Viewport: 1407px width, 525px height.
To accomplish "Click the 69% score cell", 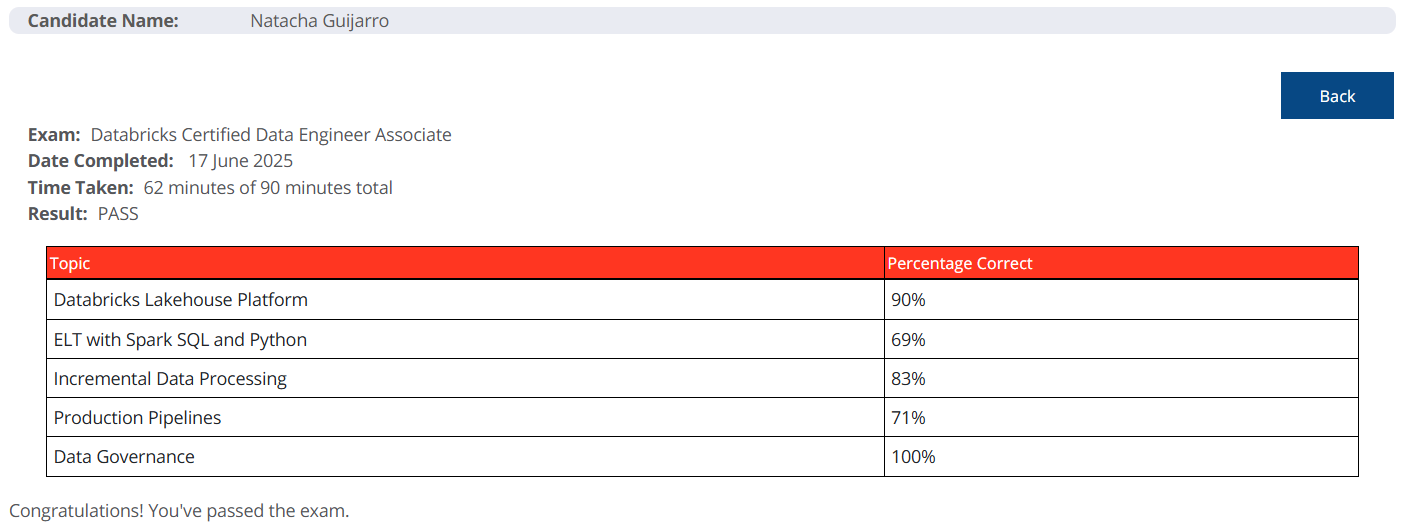I will (1121, 340).
